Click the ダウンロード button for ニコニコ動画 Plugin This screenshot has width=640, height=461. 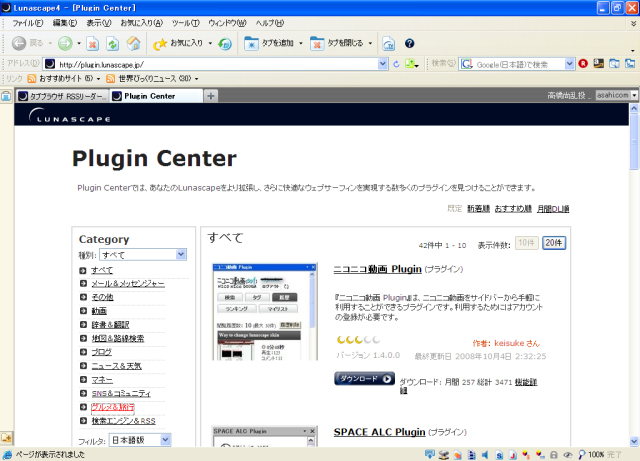pos(364,379)
